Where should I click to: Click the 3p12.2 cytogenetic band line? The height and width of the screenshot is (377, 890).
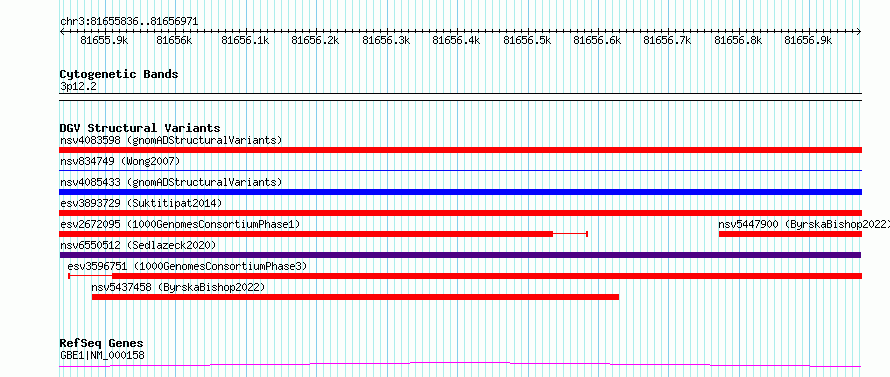[460, 97]
